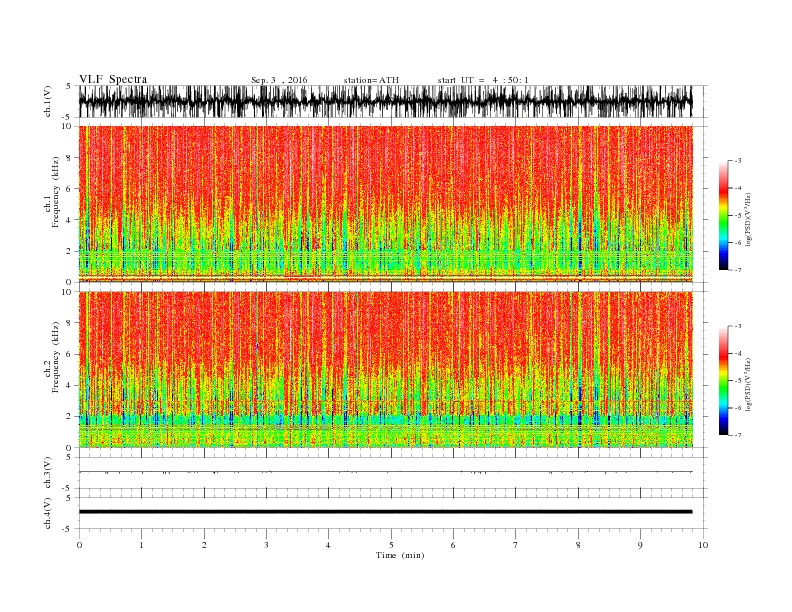Screen dimensions: 792x612
Task: Click the ch.2 spectrogram panel
Action: click(x=385, y=370)
